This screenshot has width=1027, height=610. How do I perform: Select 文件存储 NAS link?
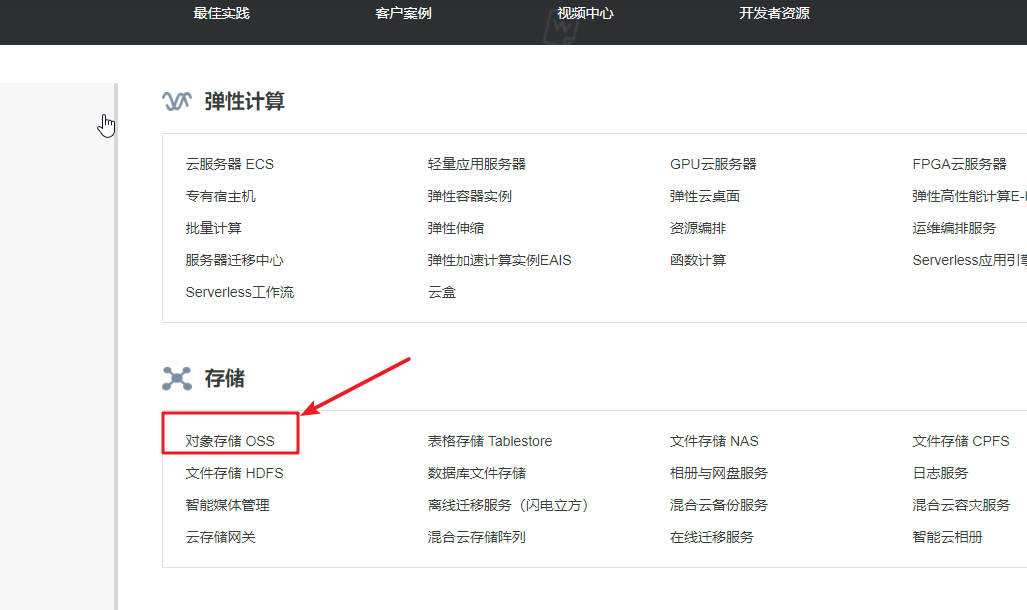[715, 442]
